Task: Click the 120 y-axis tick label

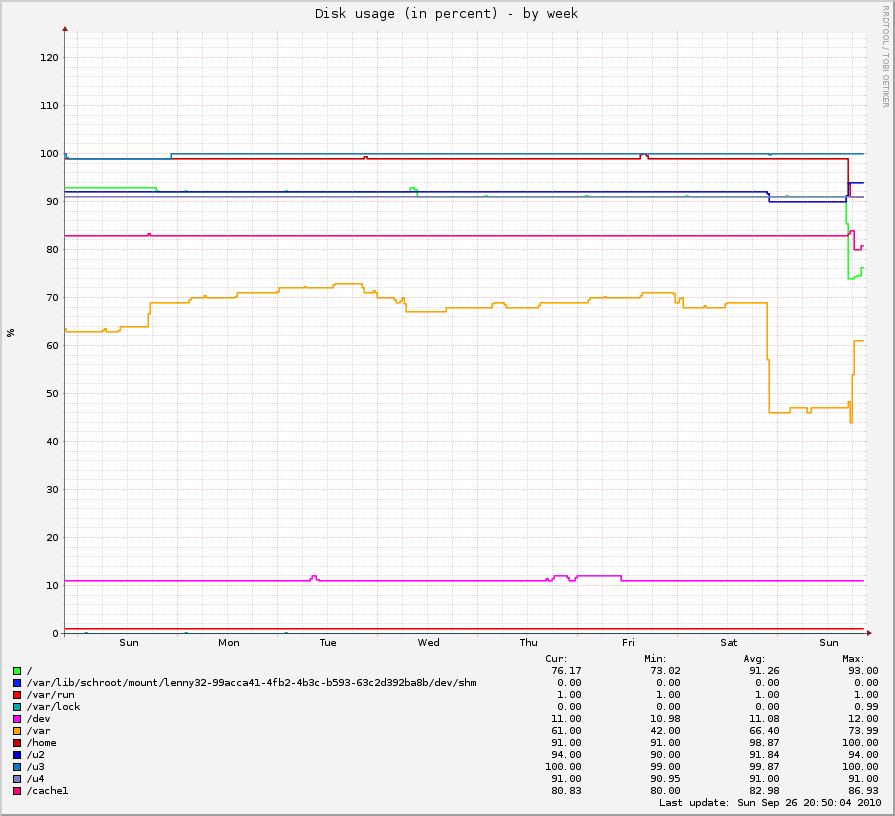Action: (49, 58)
